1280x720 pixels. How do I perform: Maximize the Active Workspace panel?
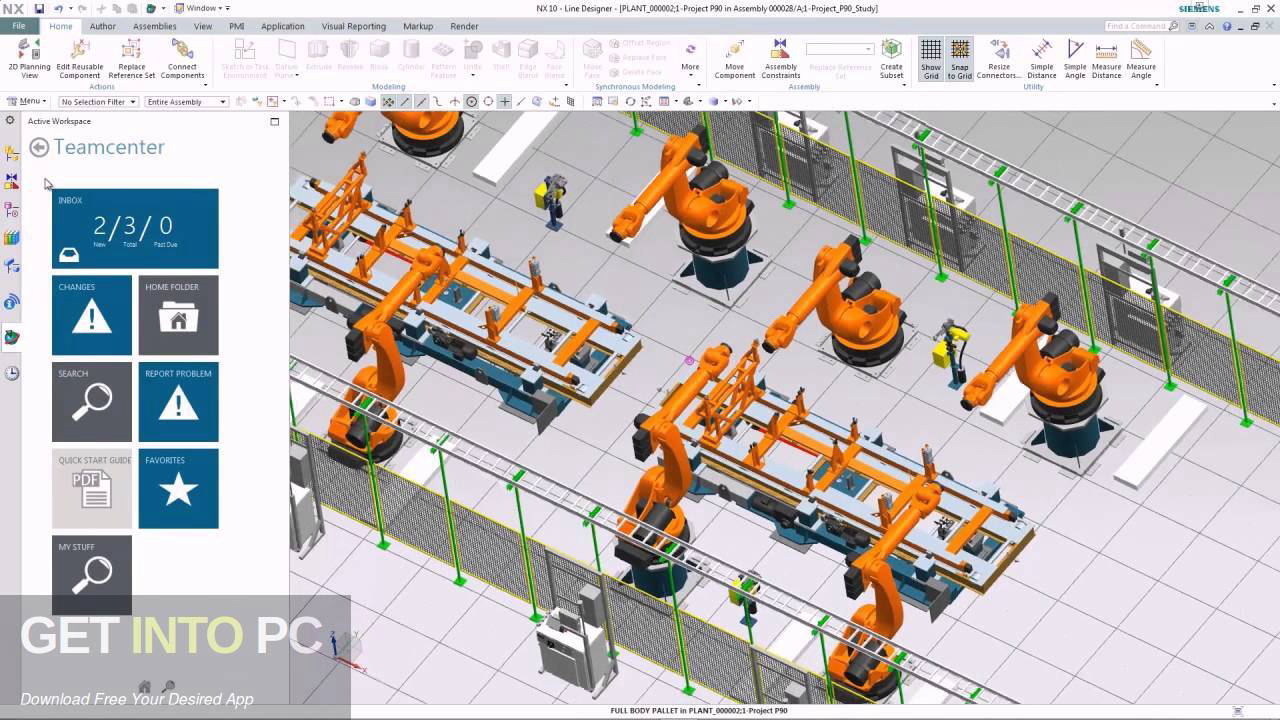[x=275, y=121]
